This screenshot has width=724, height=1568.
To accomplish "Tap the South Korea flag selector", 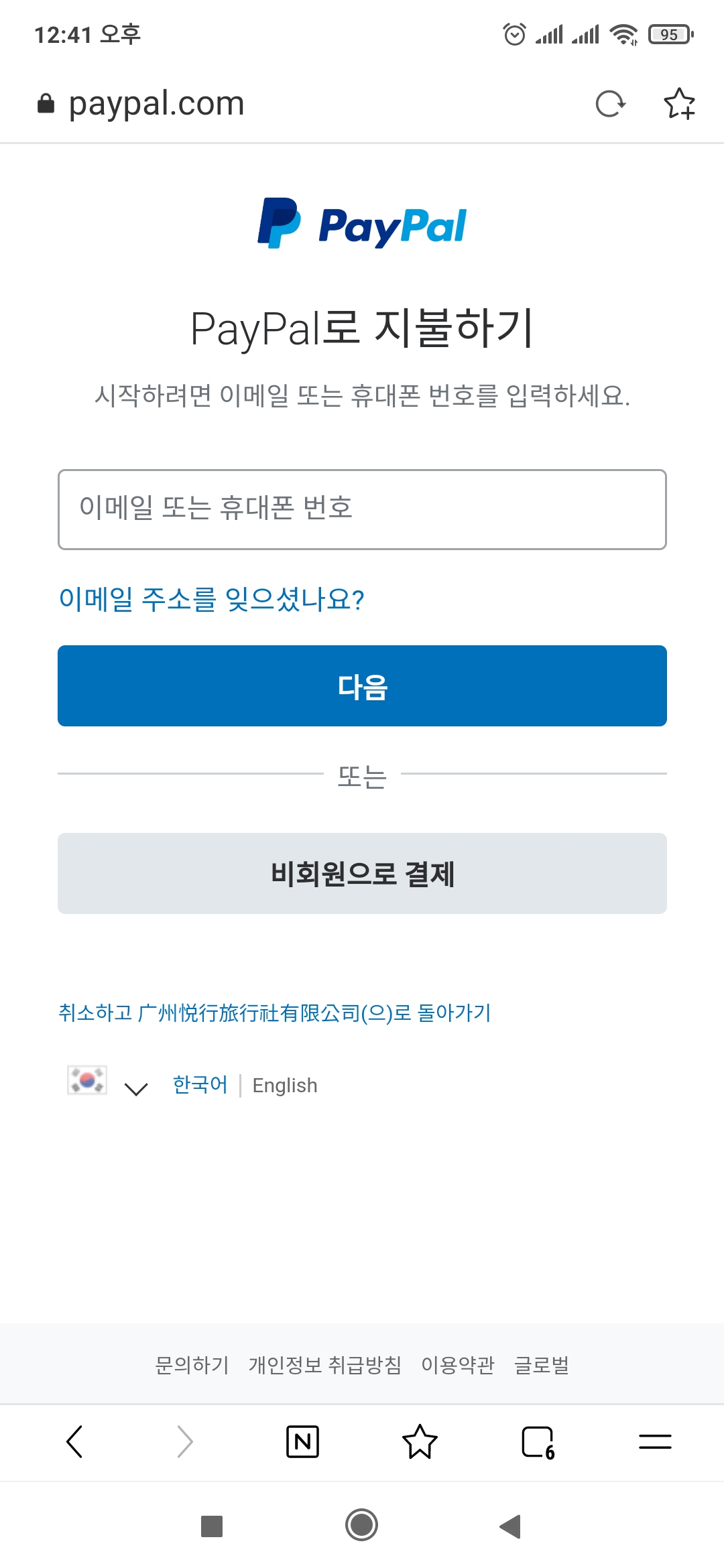I will point(87,1080).
